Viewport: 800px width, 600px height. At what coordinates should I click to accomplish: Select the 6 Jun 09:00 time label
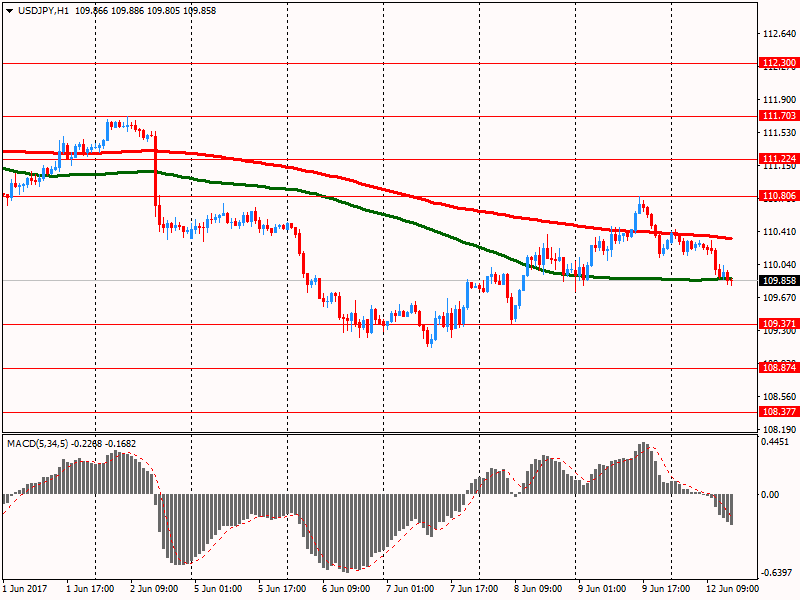[346, 589]
